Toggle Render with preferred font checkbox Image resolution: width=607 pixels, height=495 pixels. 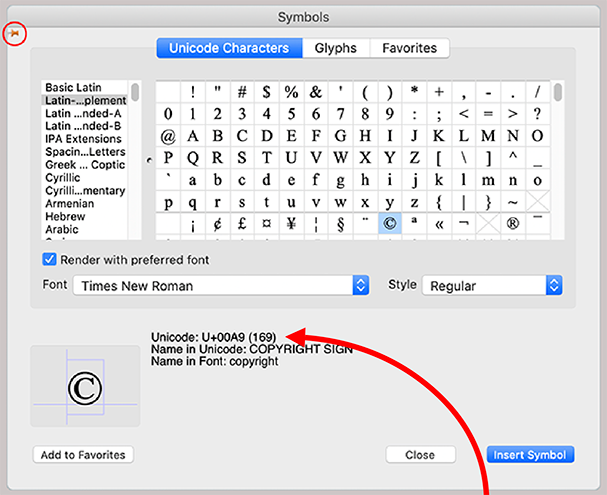49,260
